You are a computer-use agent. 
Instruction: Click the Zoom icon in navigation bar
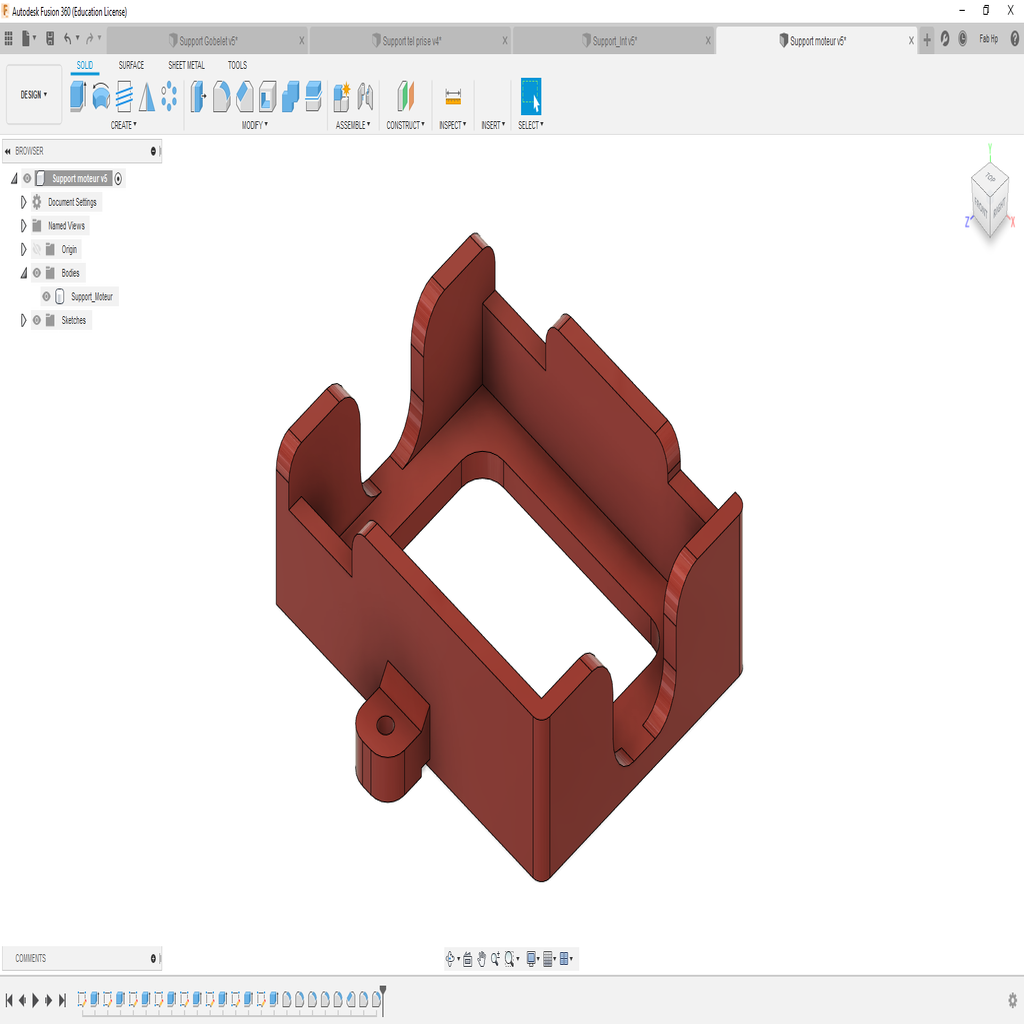coord(496,959)
